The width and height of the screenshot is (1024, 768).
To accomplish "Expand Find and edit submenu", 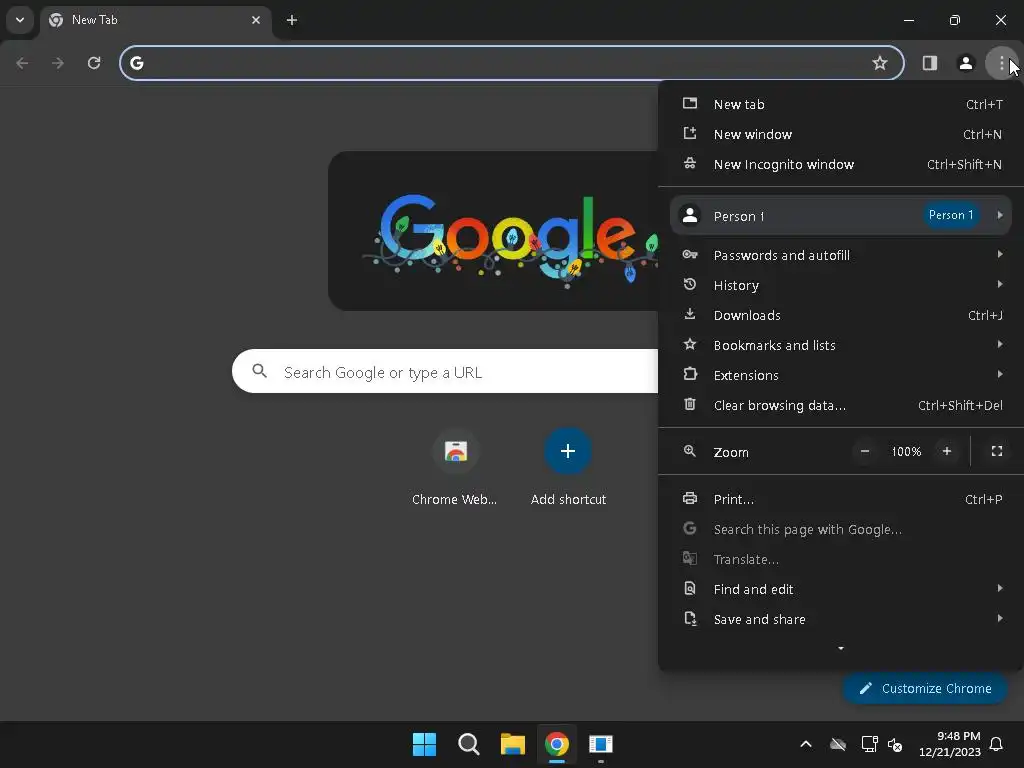I will (840, 589).
